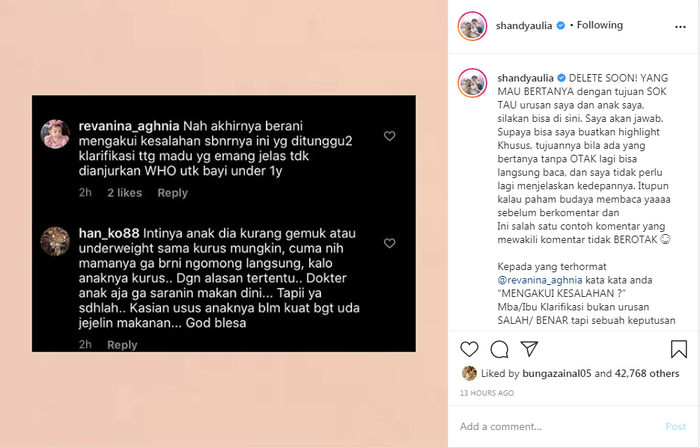The width and height of the screenshot is (700, 448).
Task: Like han_ko88's comment heart
Action: click(390, 243)
